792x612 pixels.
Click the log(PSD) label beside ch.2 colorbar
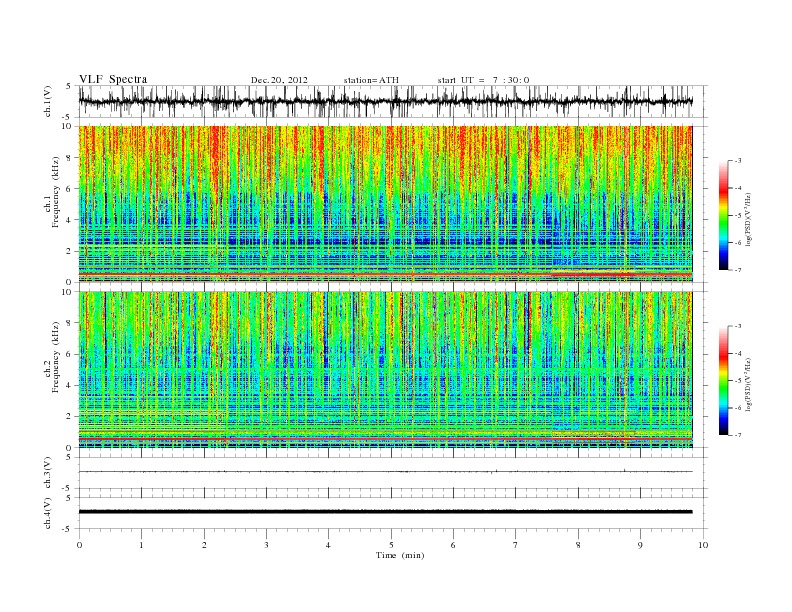(750, 383)
